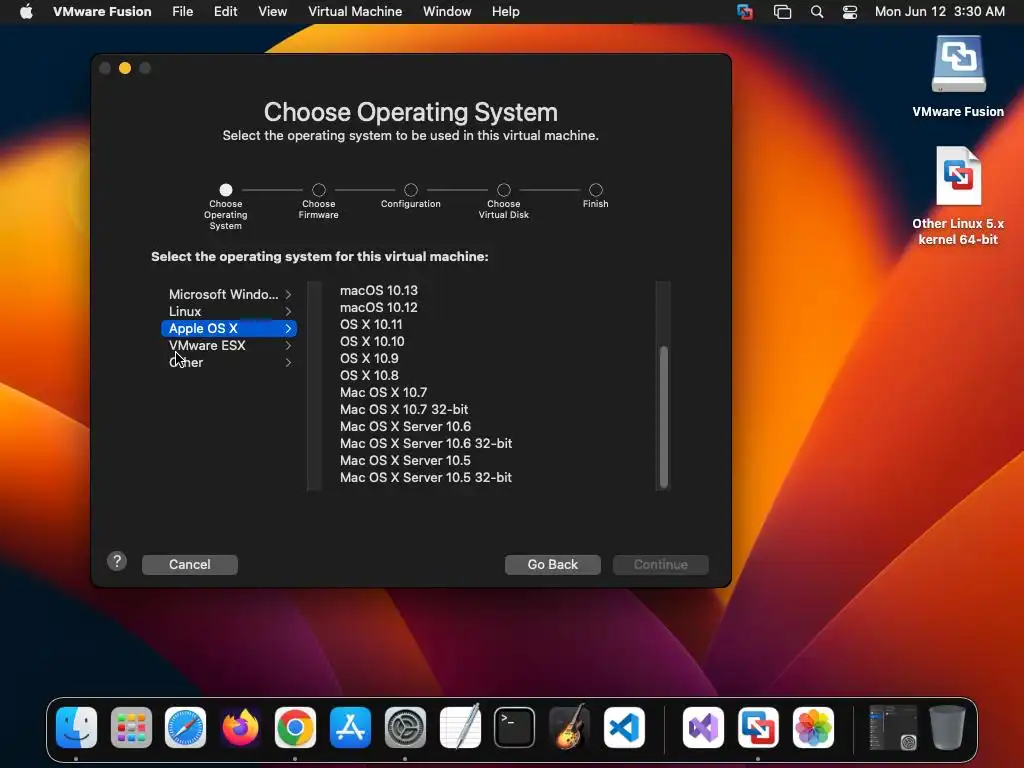Open the Help menu

[505, 12]
